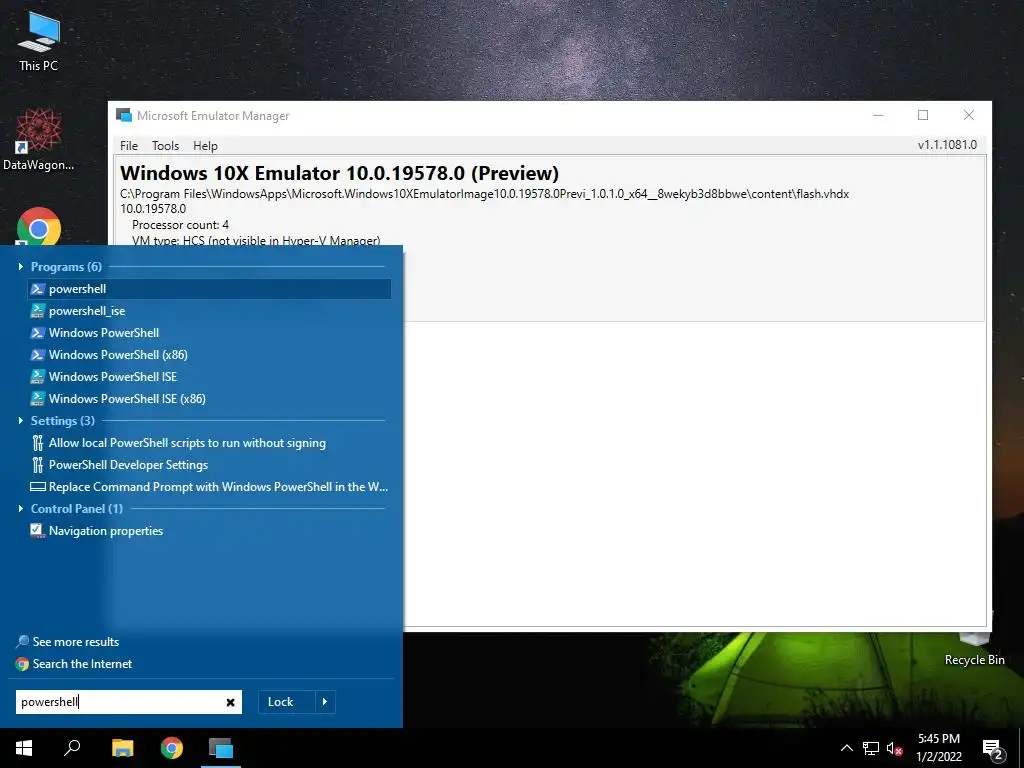Click Windows PowerShell ISE icon
Image resolution: width=1024 pixels, height=768 pixels.
(38, 377)
